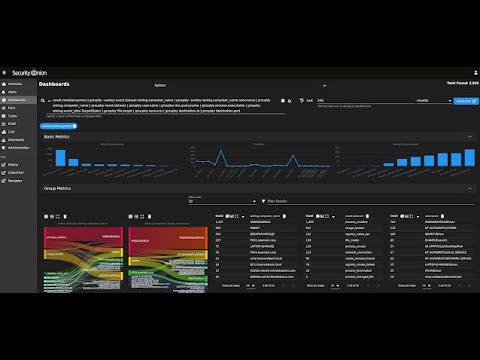Toggle the clock icon to absolute time
Viewport: 480px width, 360px height.
point(301,100)
